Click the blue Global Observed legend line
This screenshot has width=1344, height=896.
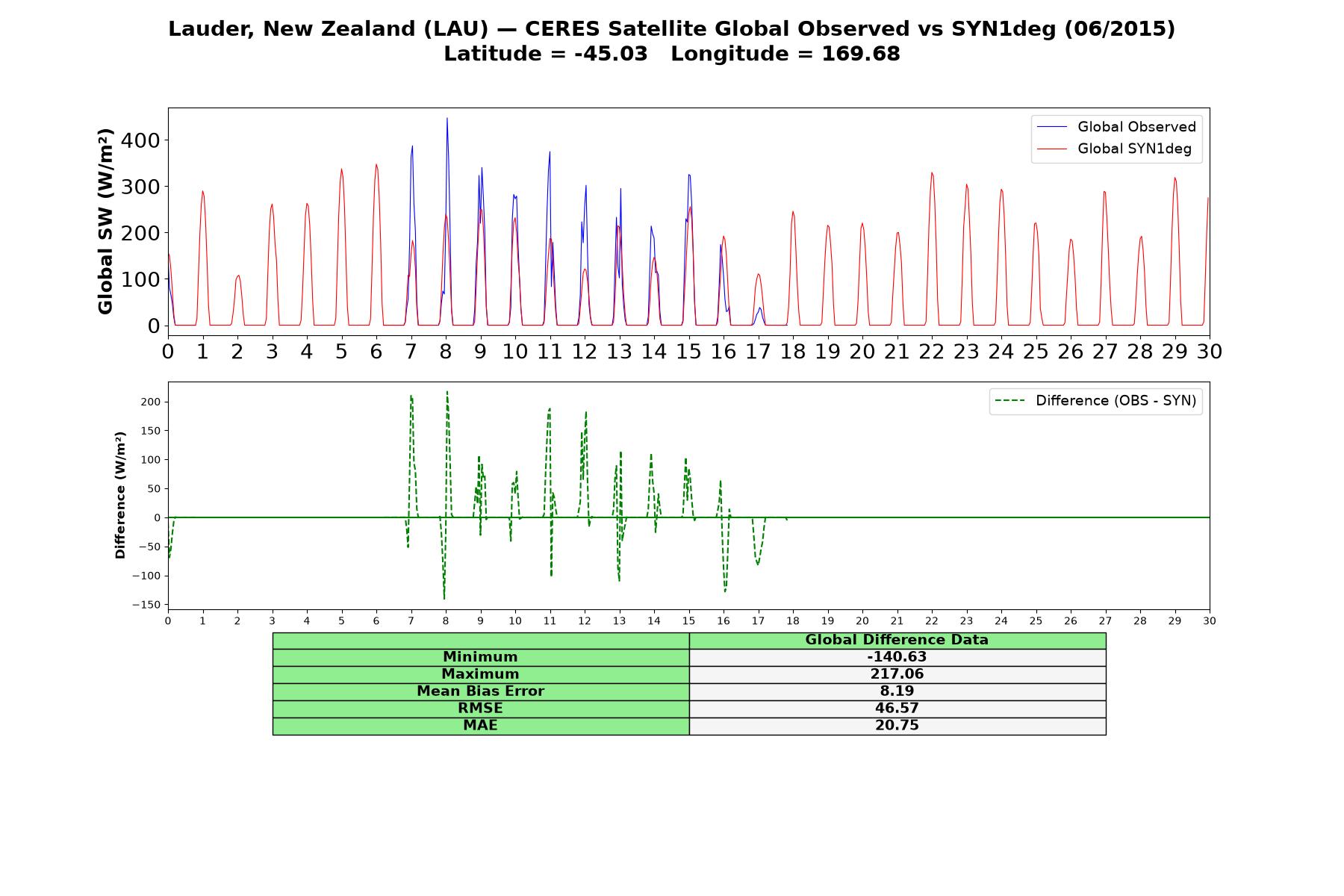pyautogui.click(x=1052, y=127)
